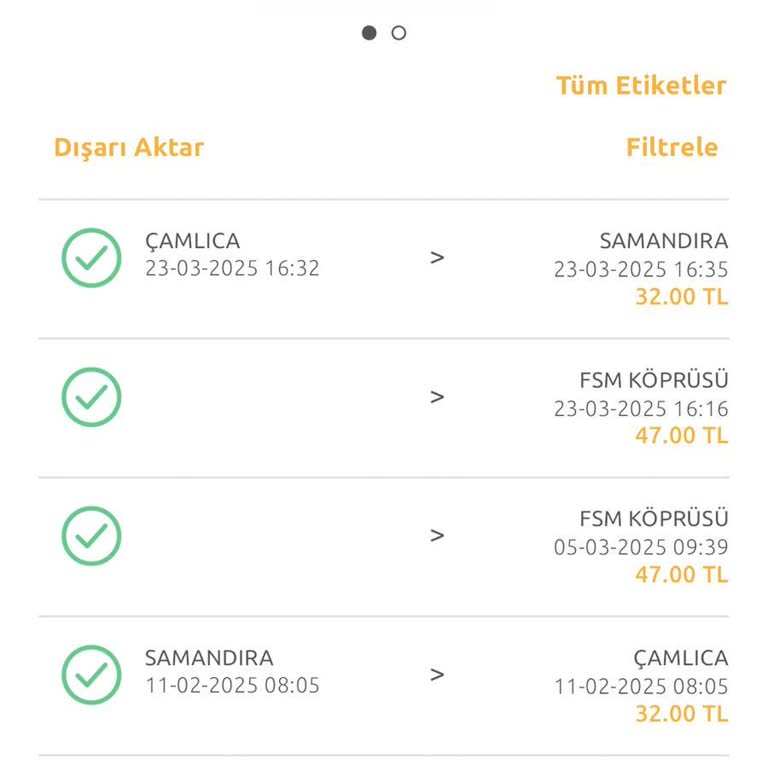Click green checkmark for FSM KÖPRÜSÜ 16:16 toll

pyautogui.click(x=91, y=397)
